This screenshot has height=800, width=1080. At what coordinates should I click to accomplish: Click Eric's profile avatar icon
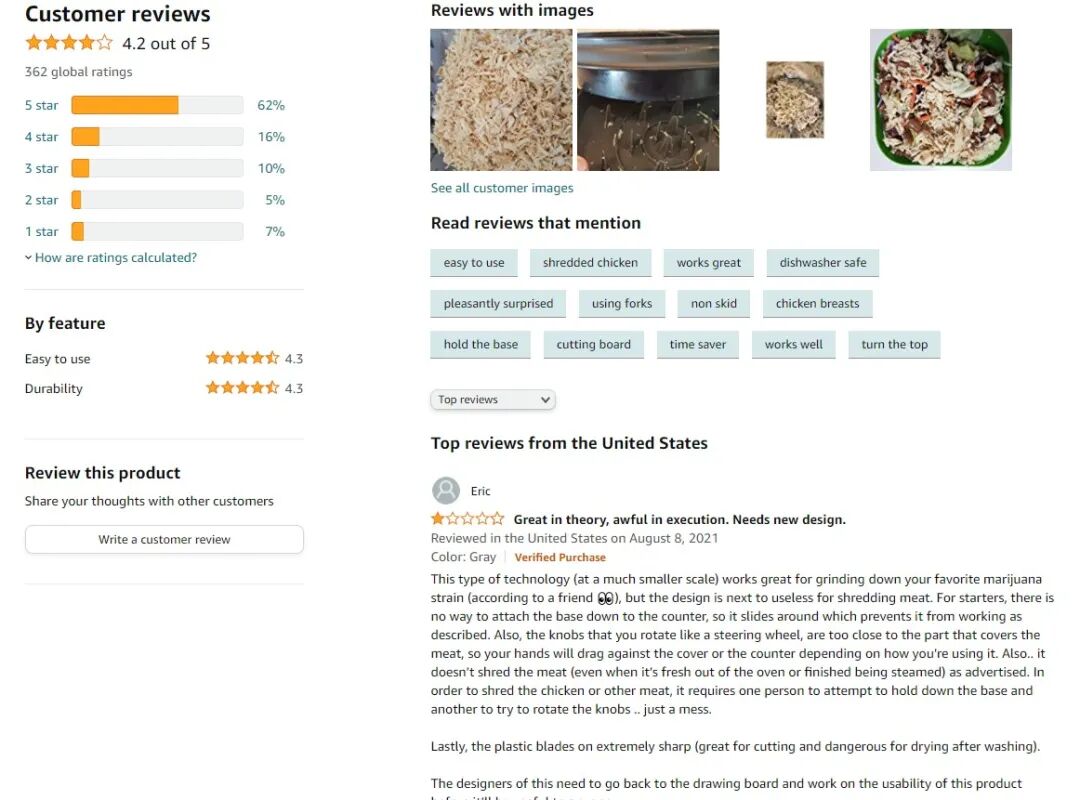point(446,491)
